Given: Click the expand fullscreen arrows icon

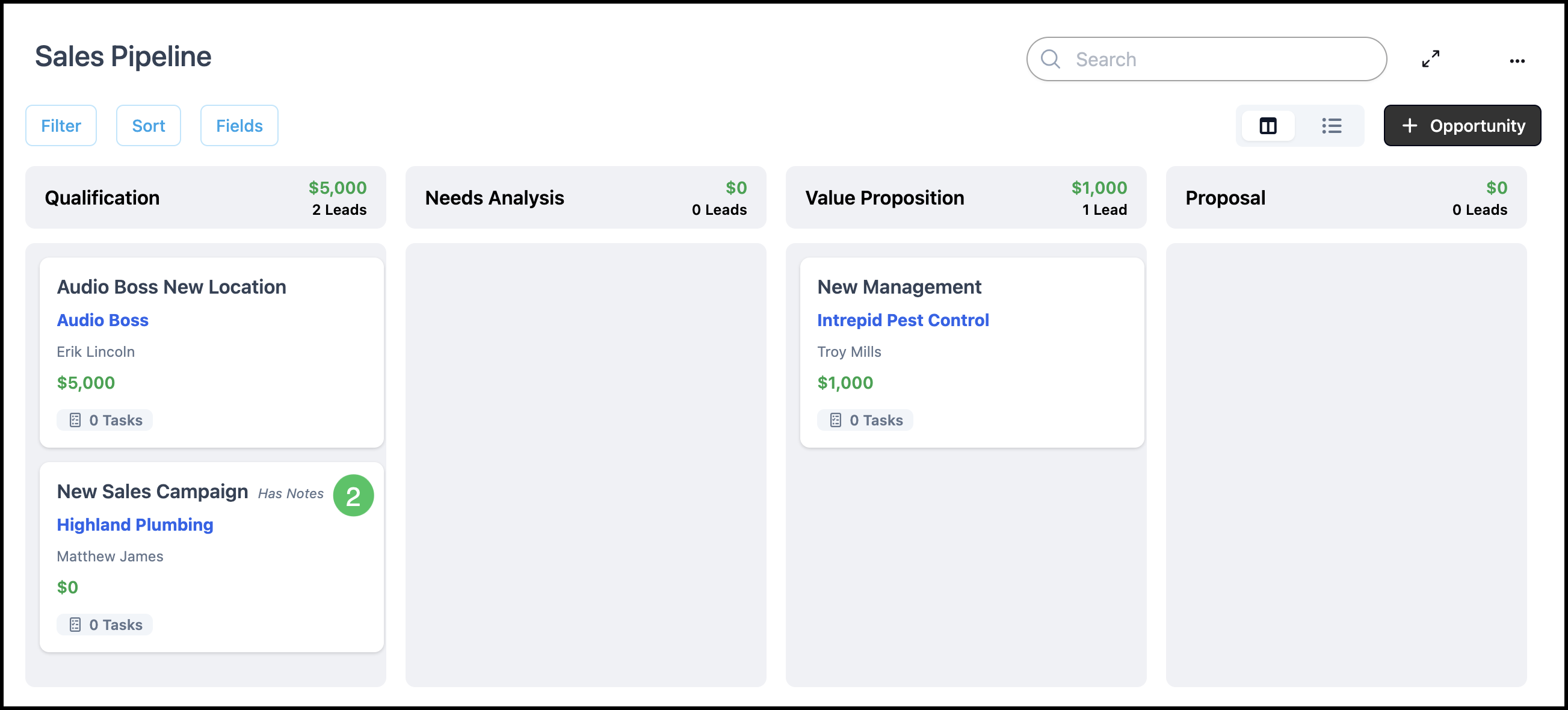Looking at the screenshot, I should (1430, 59).
